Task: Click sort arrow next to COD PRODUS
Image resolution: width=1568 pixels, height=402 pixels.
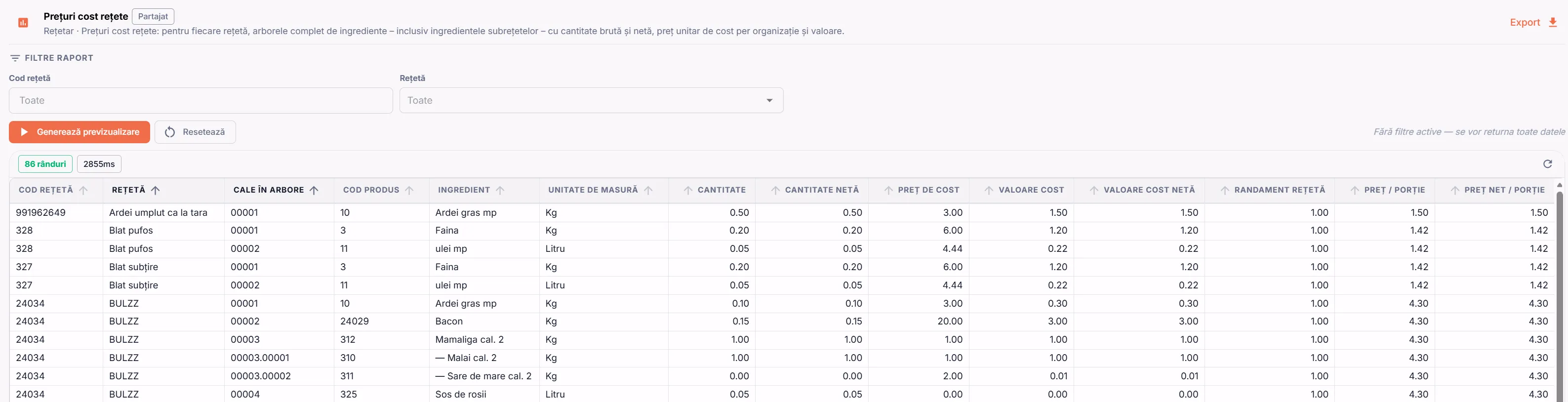Action: [x=409, y=190]
